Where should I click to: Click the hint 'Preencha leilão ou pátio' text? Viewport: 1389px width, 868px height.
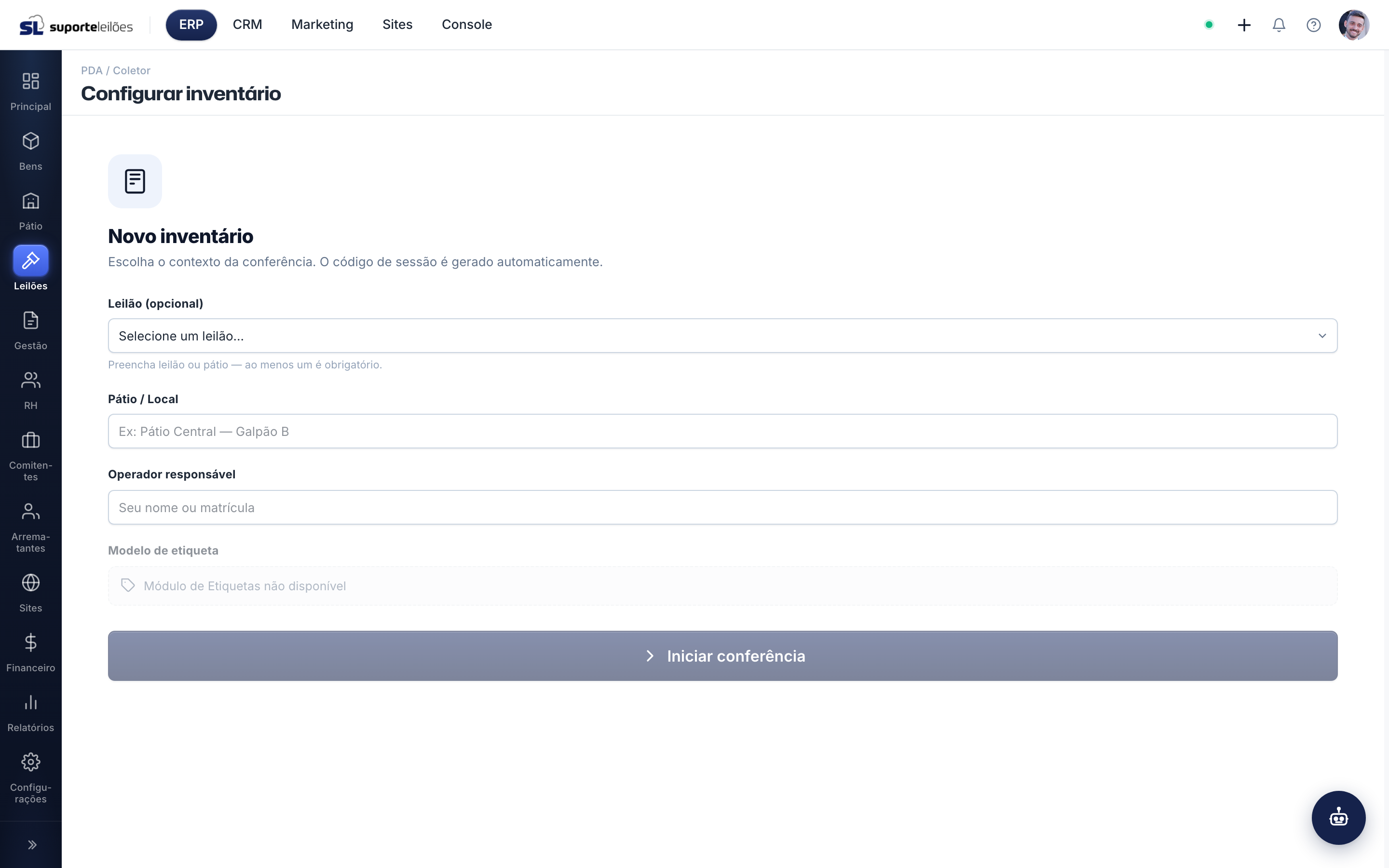click(x=245, y=365)
